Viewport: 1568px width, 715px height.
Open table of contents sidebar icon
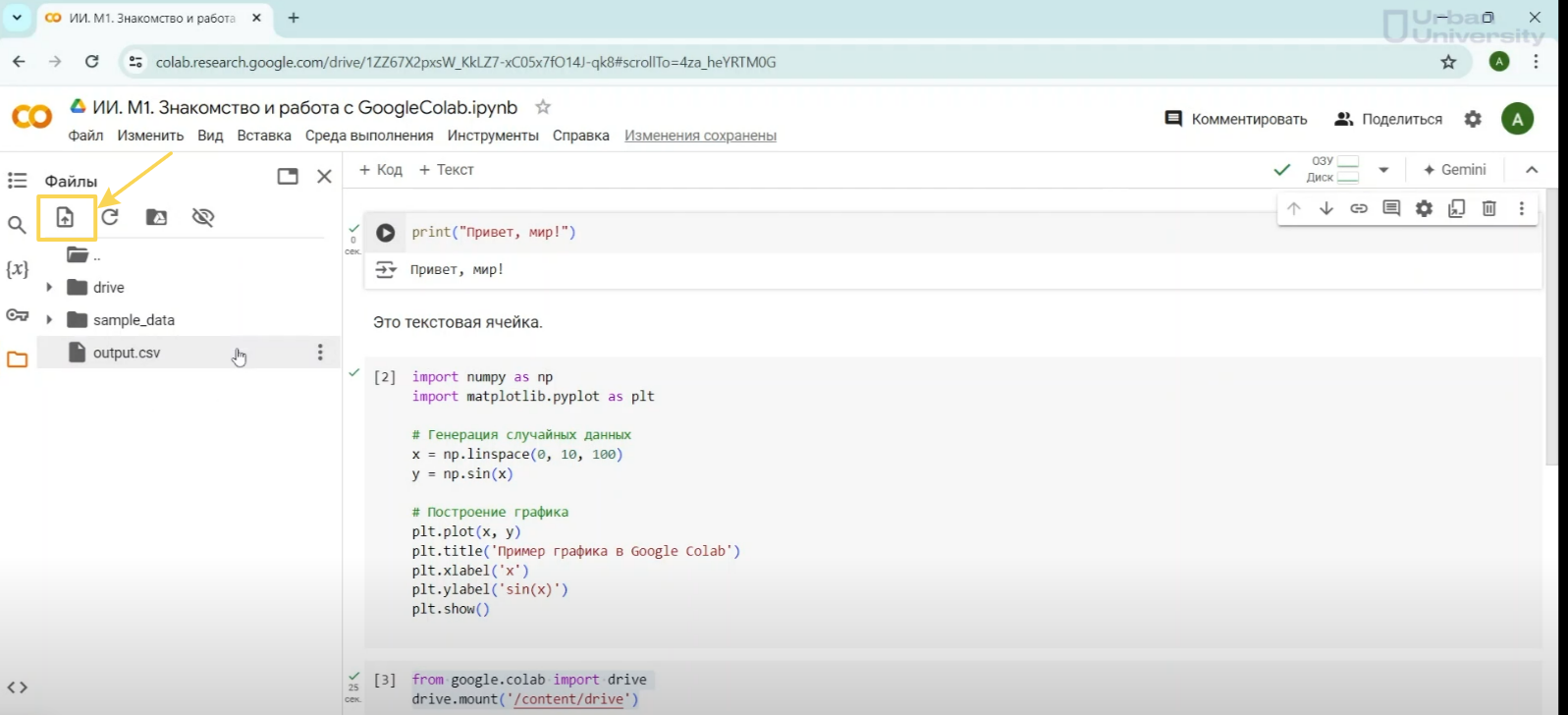[x=17, y=181]
